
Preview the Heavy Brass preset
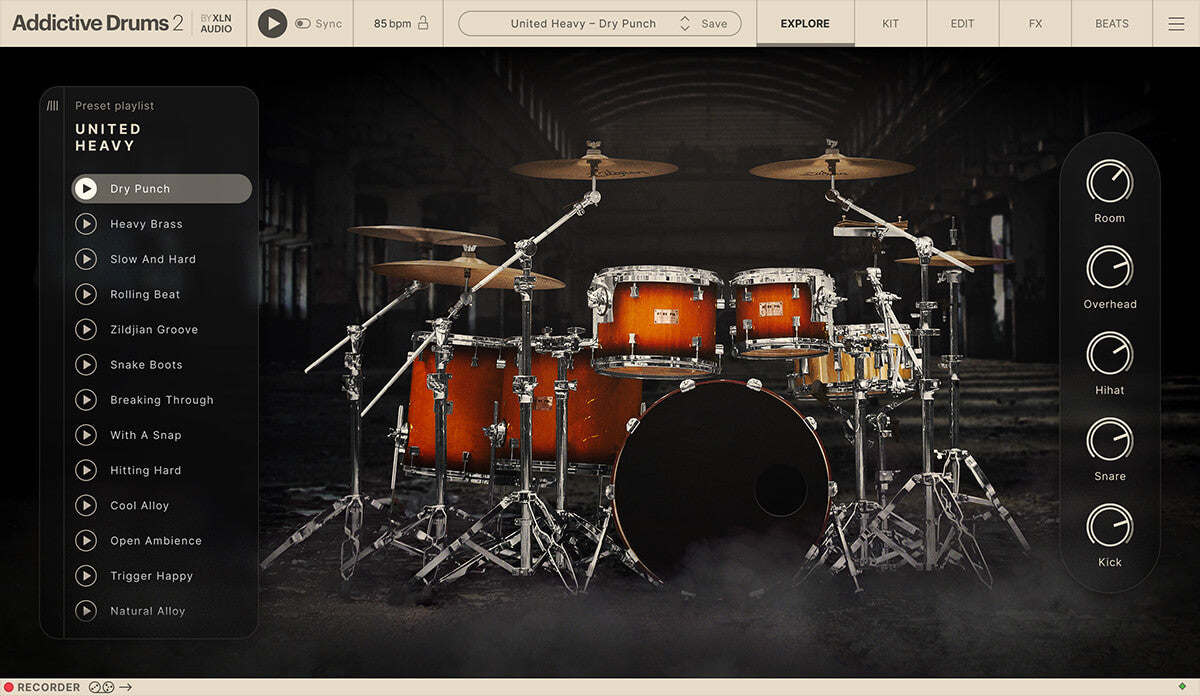click(x=86, y=224)
